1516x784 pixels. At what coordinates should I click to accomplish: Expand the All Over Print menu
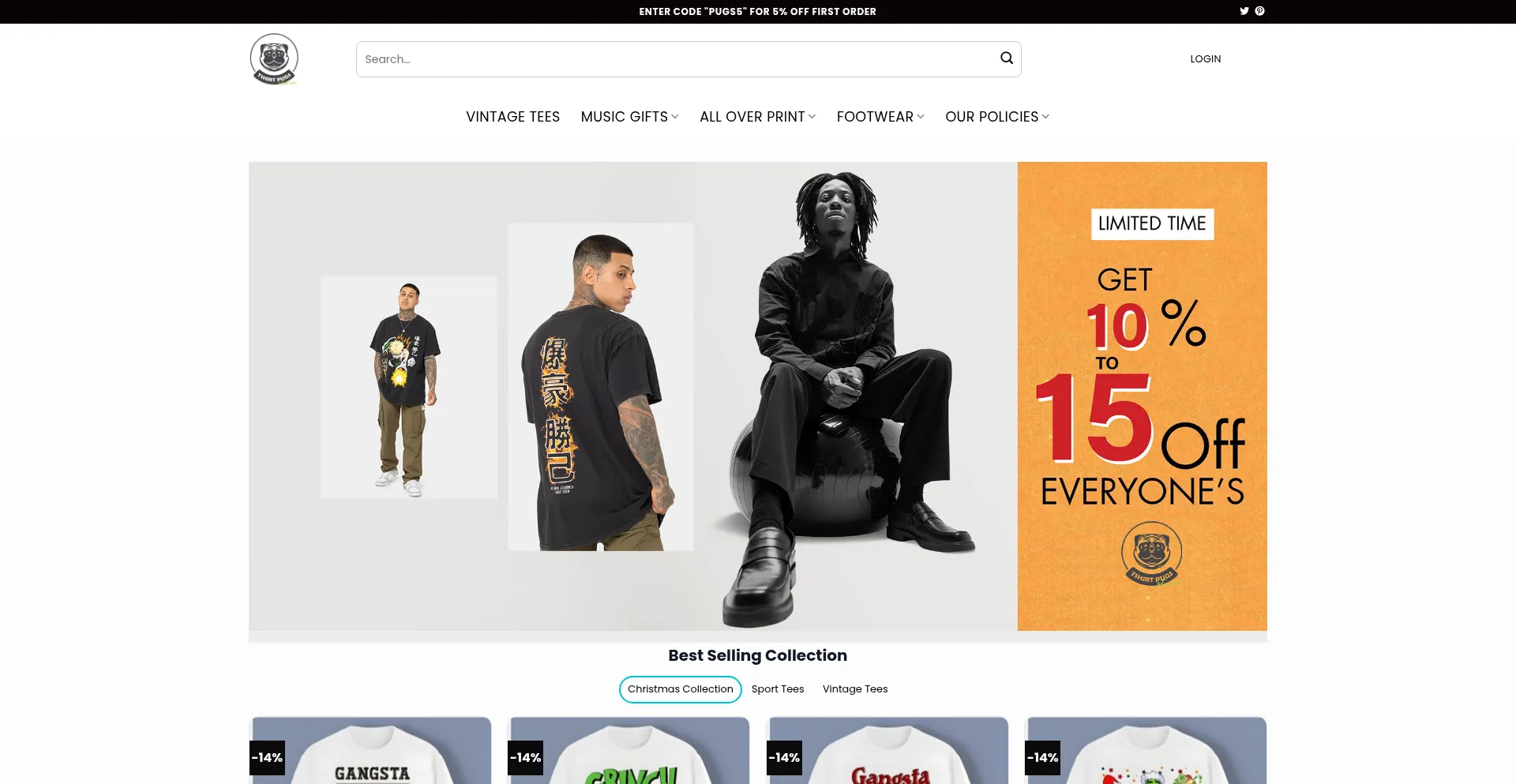(x=757, y=117)
